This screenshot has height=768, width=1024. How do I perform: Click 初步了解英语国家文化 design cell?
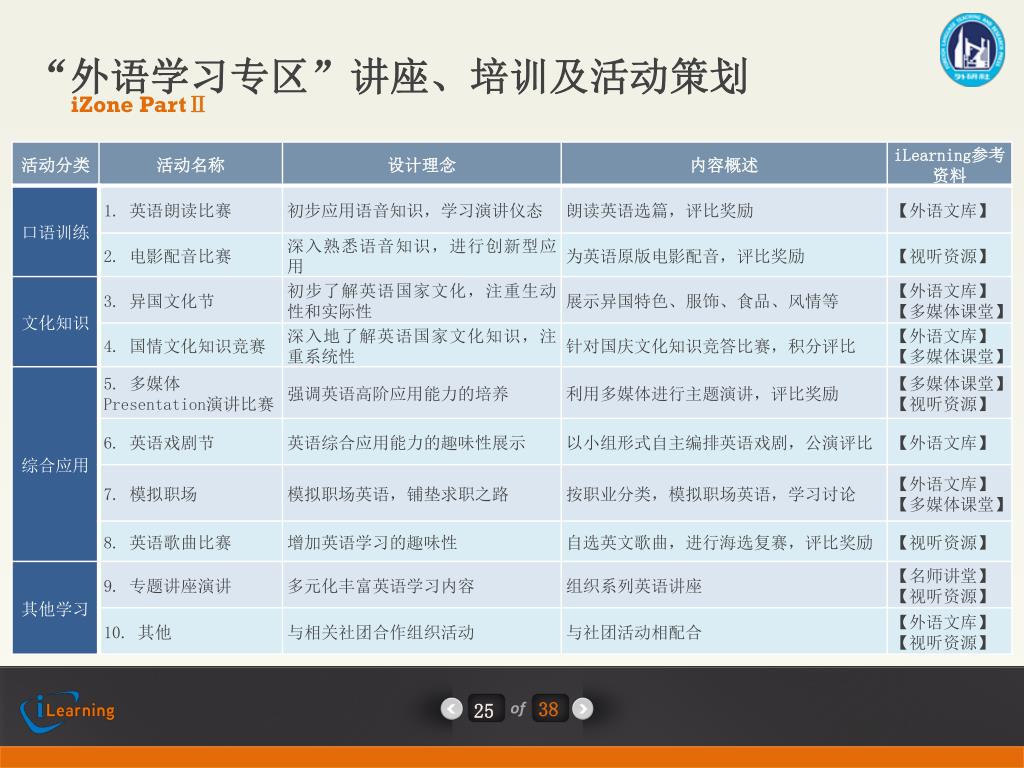point(422,300)
